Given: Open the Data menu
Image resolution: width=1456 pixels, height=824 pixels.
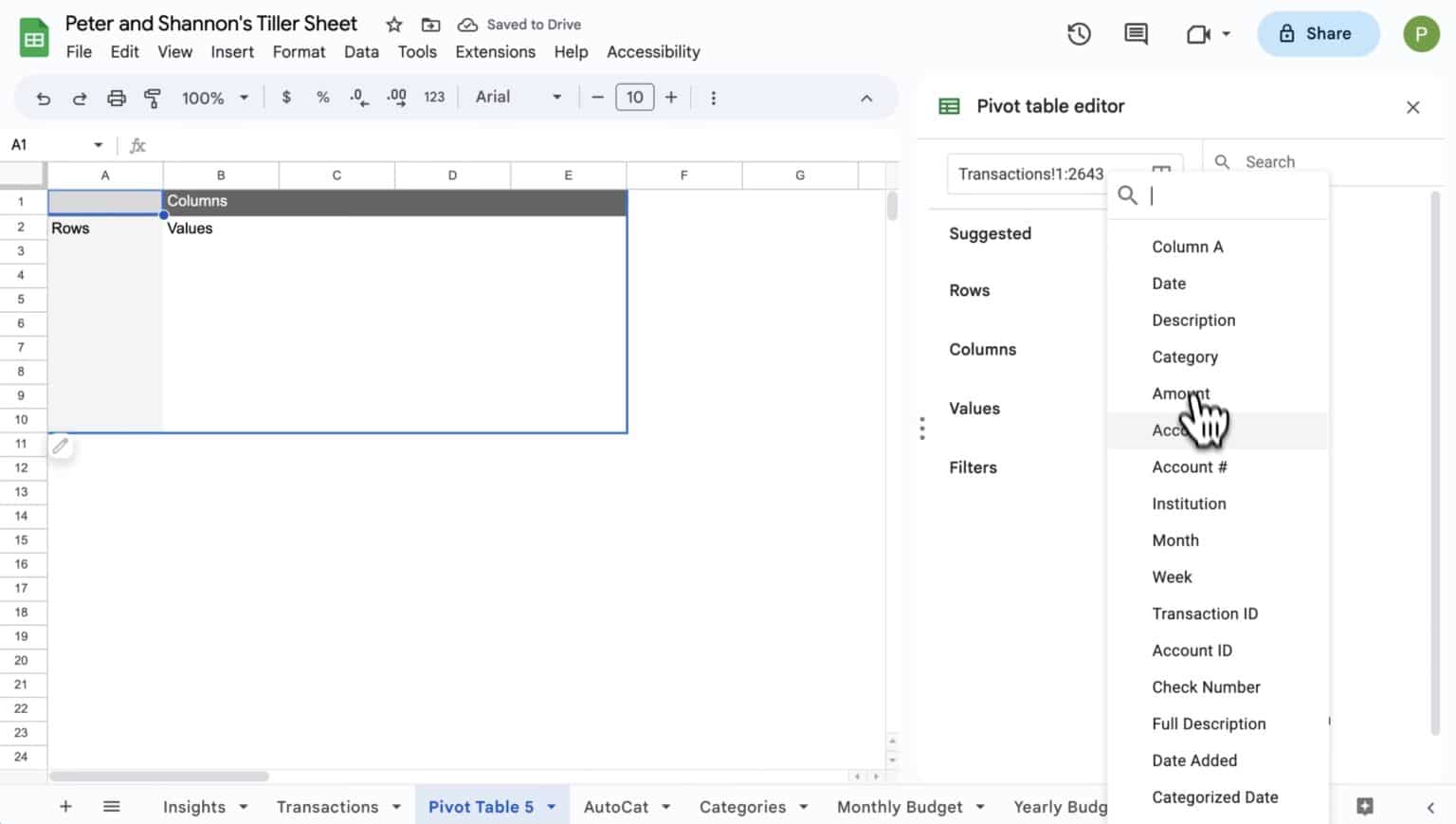Looking at the screenshot, I should click(x=361, y=52).
